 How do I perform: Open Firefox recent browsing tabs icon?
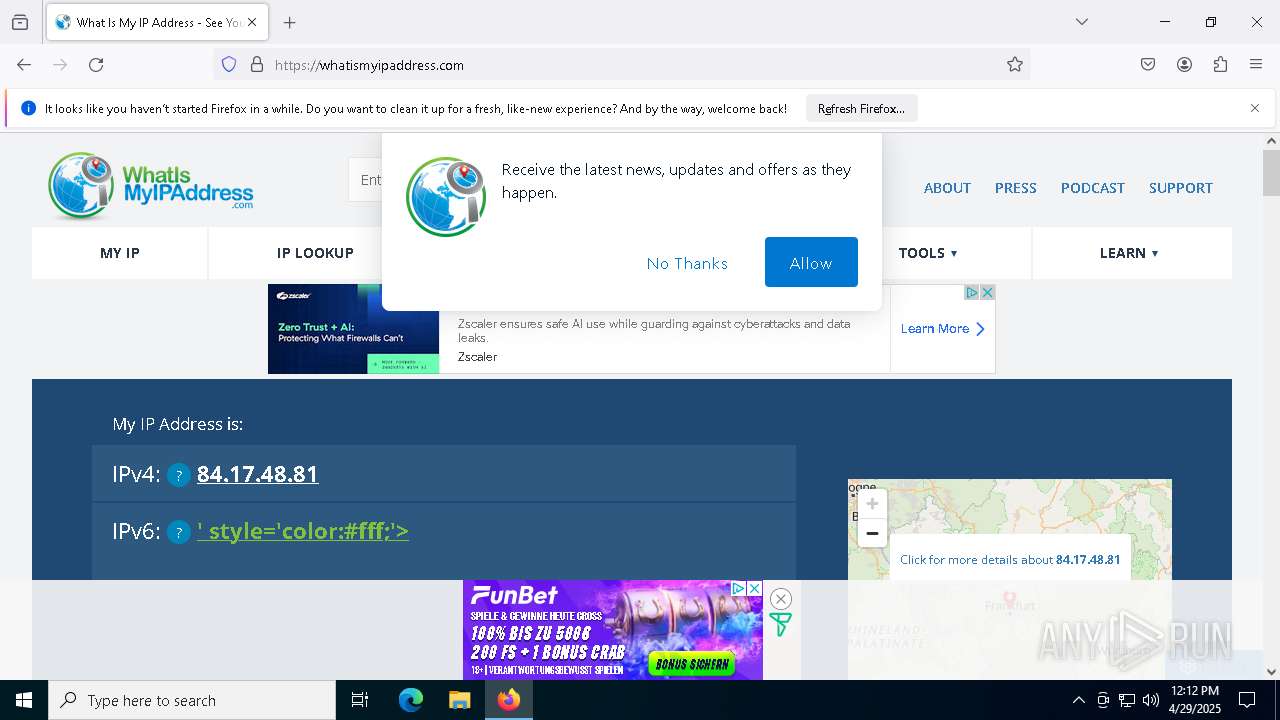pyautogui.click(x=20, y=22)
